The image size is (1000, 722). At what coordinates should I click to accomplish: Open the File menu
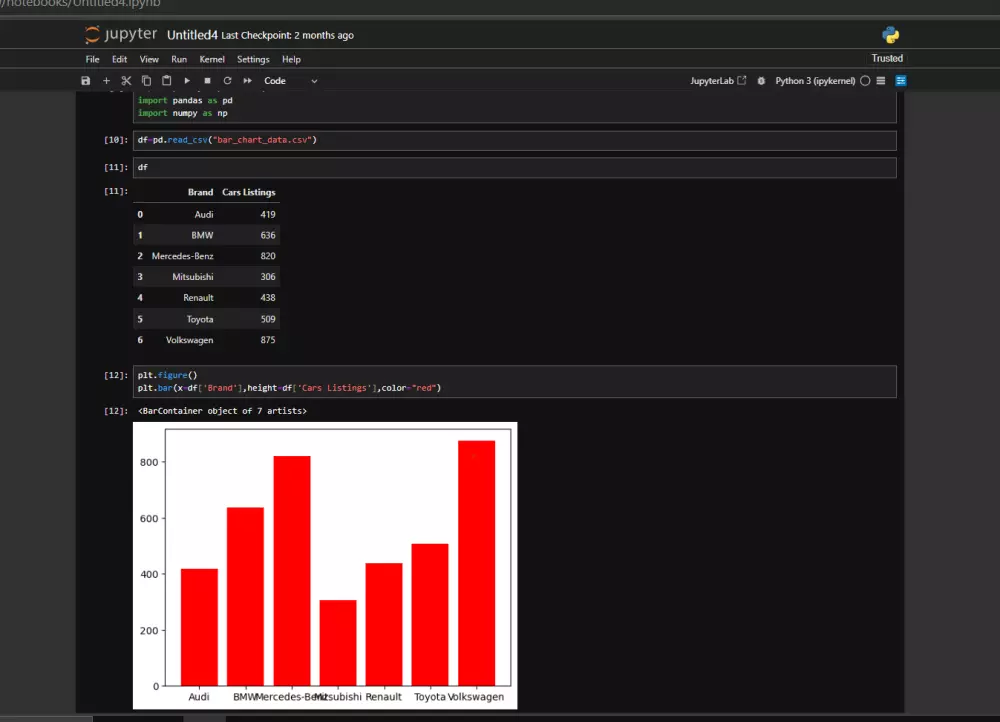[x=92, y=59]
